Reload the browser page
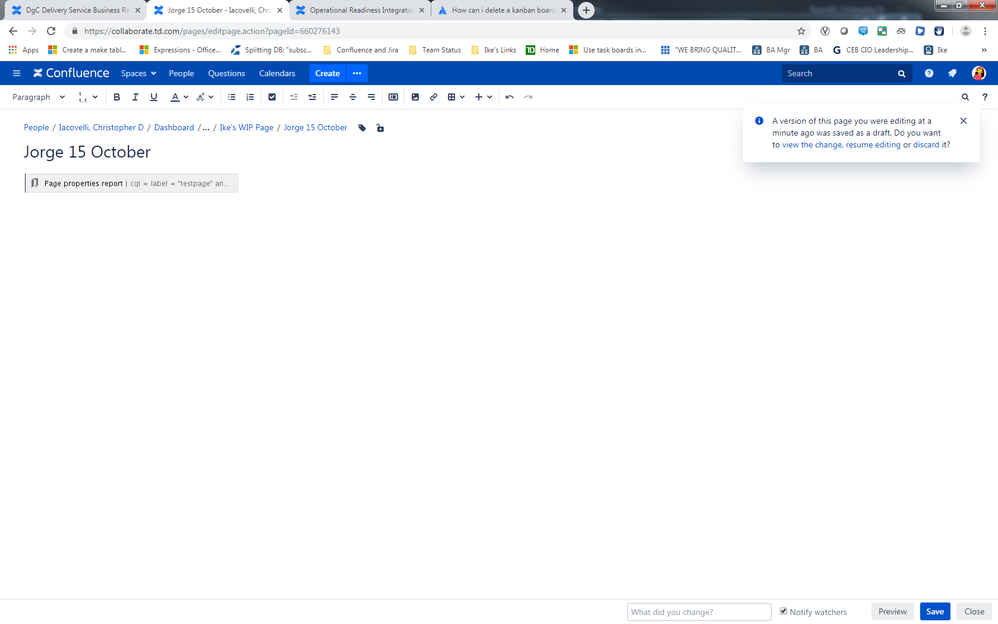This screenshot has width=998, height=624. pyautogui.click(x=51, y=31)
